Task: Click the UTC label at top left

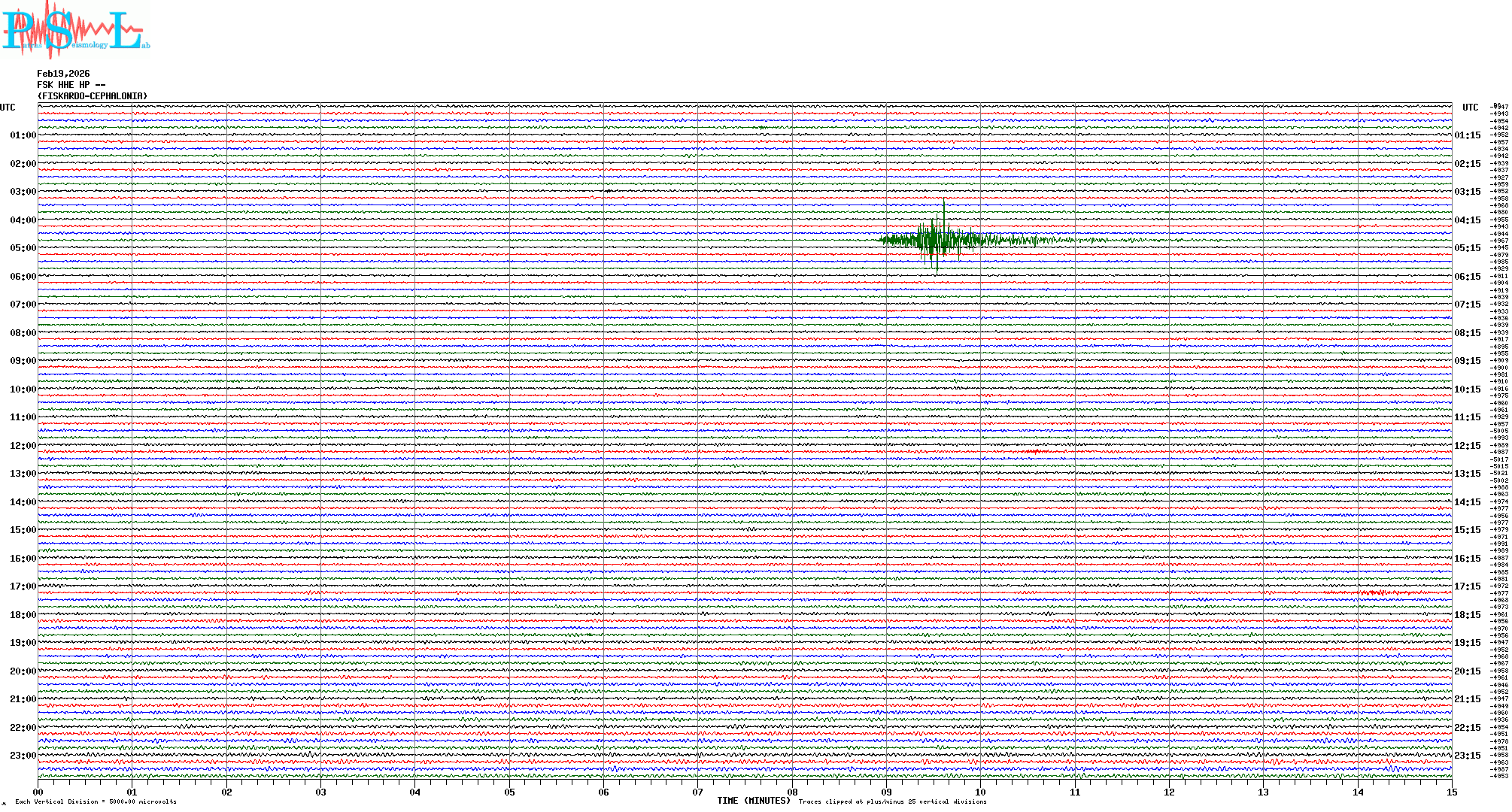Action: (8, 108)
